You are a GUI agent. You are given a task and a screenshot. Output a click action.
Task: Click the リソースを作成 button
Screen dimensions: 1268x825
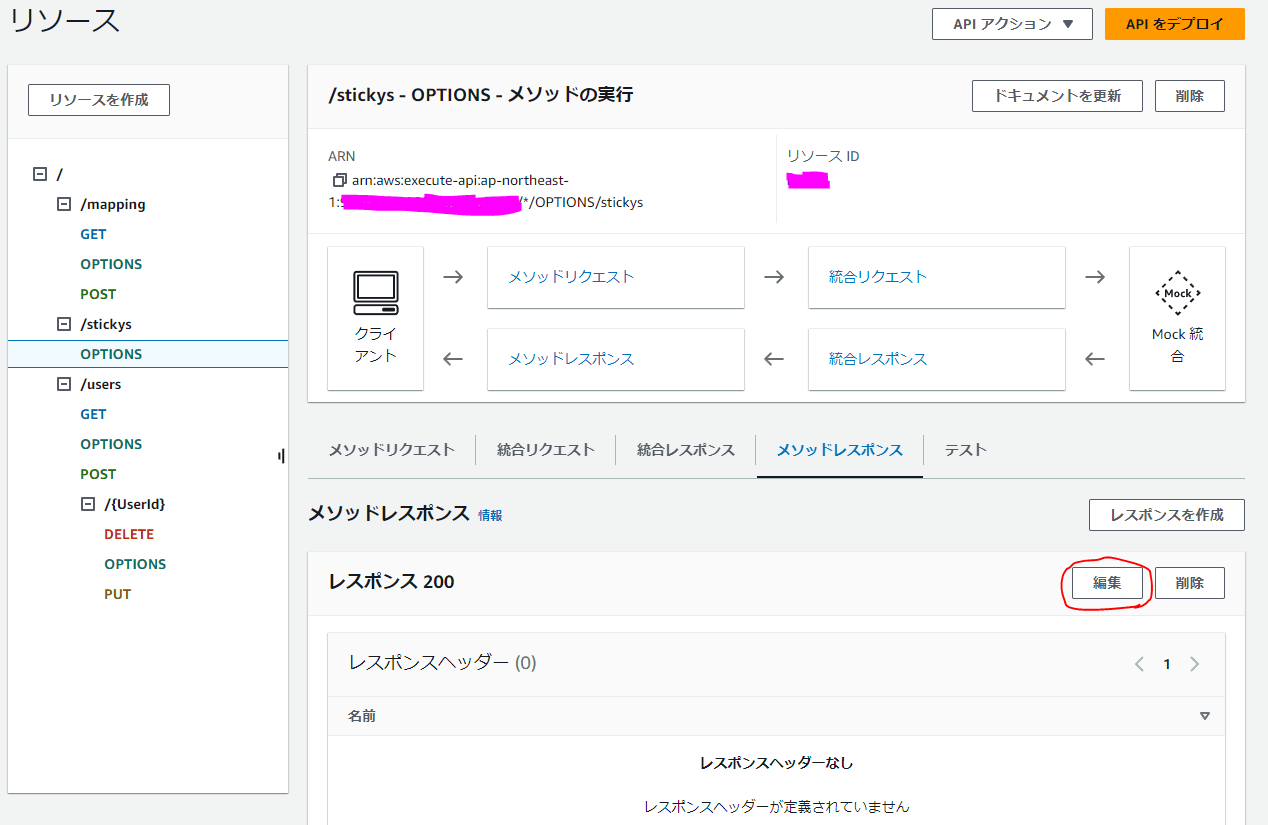(98, 99)
